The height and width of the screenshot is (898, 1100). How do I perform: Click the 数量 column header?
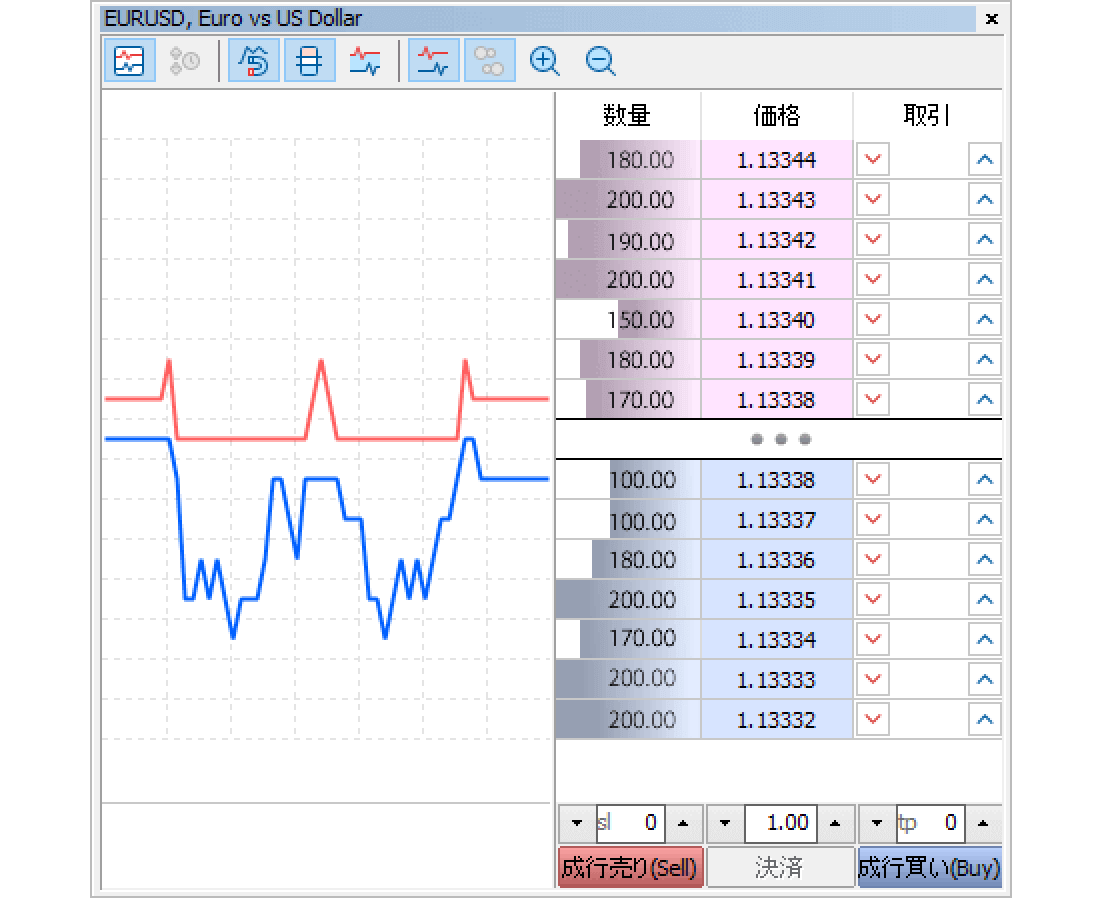[628, 115]
